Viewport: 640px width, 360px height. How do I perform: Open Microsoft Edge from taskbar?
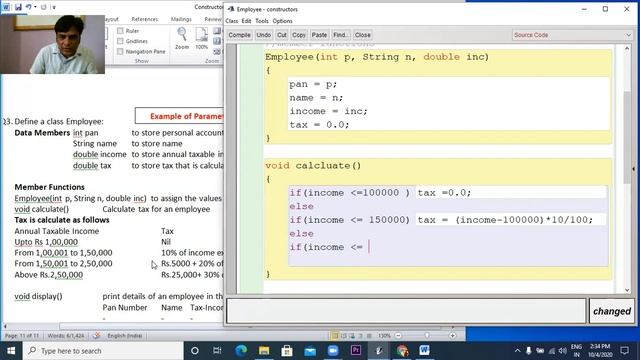241,351
